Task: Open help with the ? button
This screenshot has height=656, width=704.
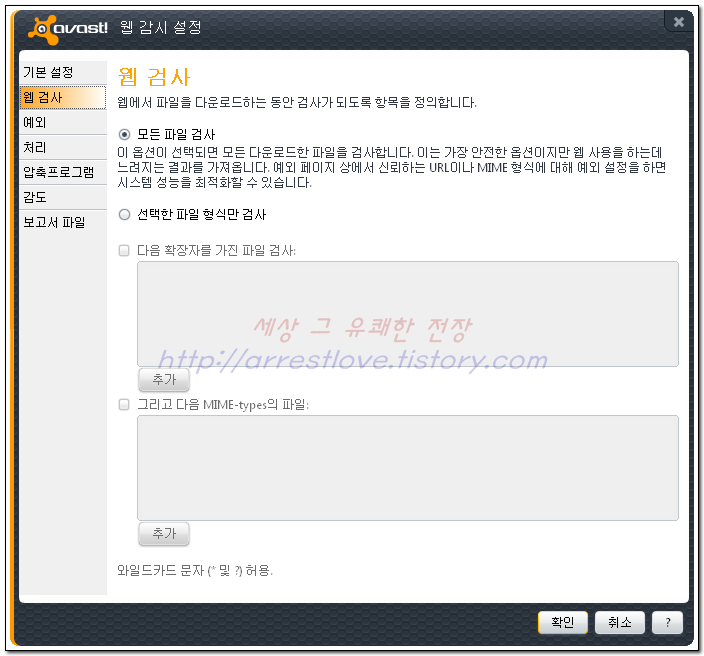Action: 668,622
